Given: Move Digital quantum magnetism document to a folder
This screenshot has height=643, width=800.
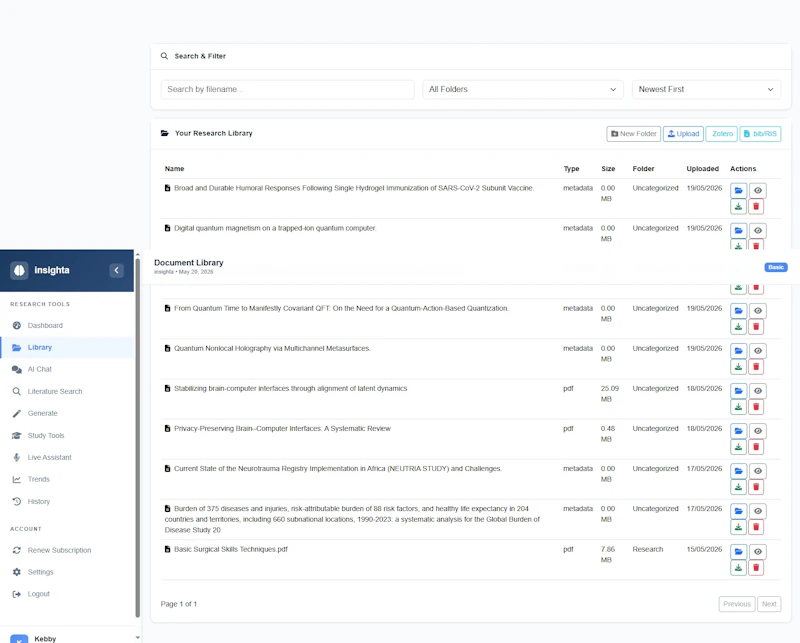Looking at the screenshot, I should pos(738,231).
